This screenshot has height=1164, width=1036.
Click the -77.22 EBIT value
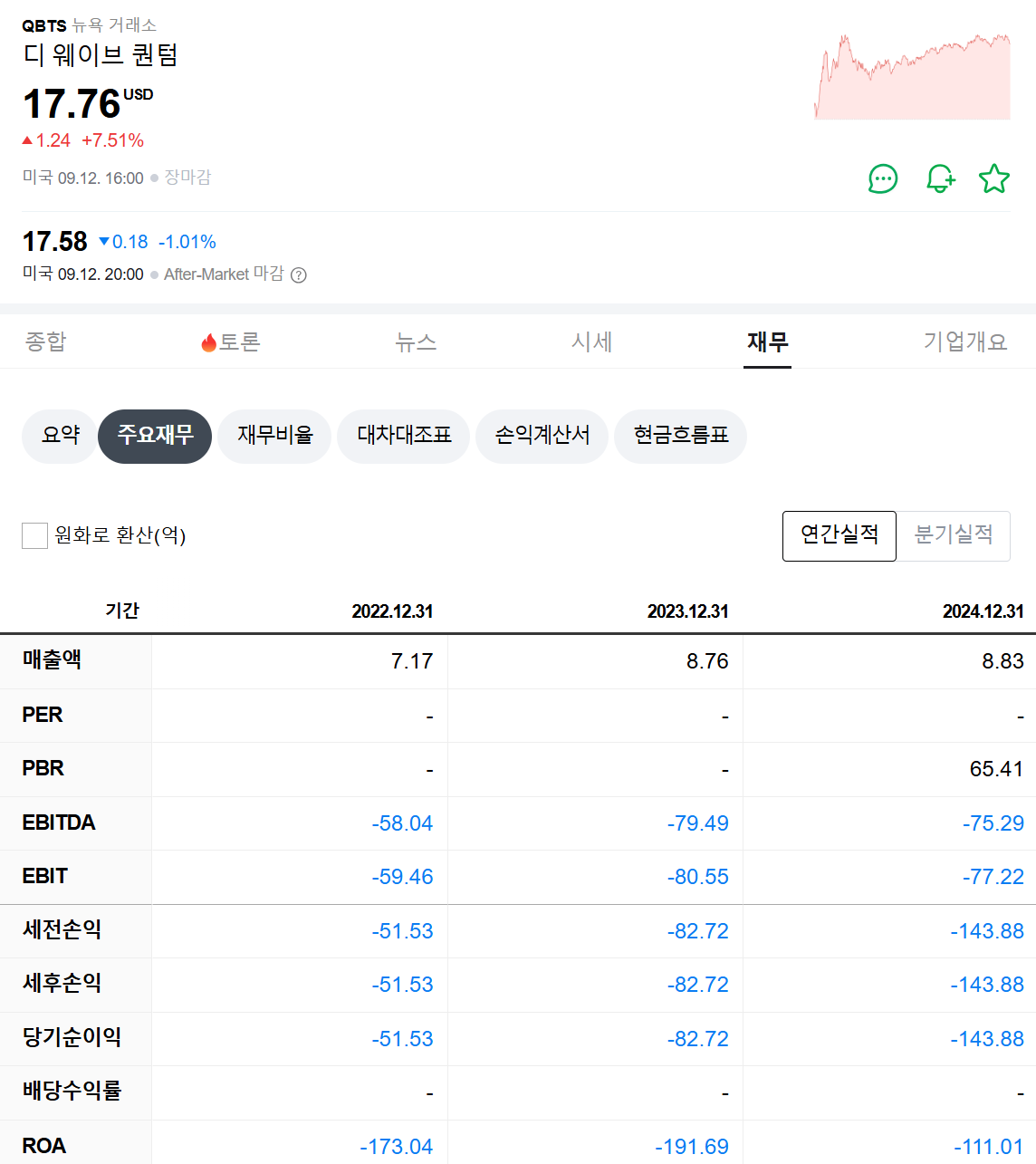click(x=993, y=877)
